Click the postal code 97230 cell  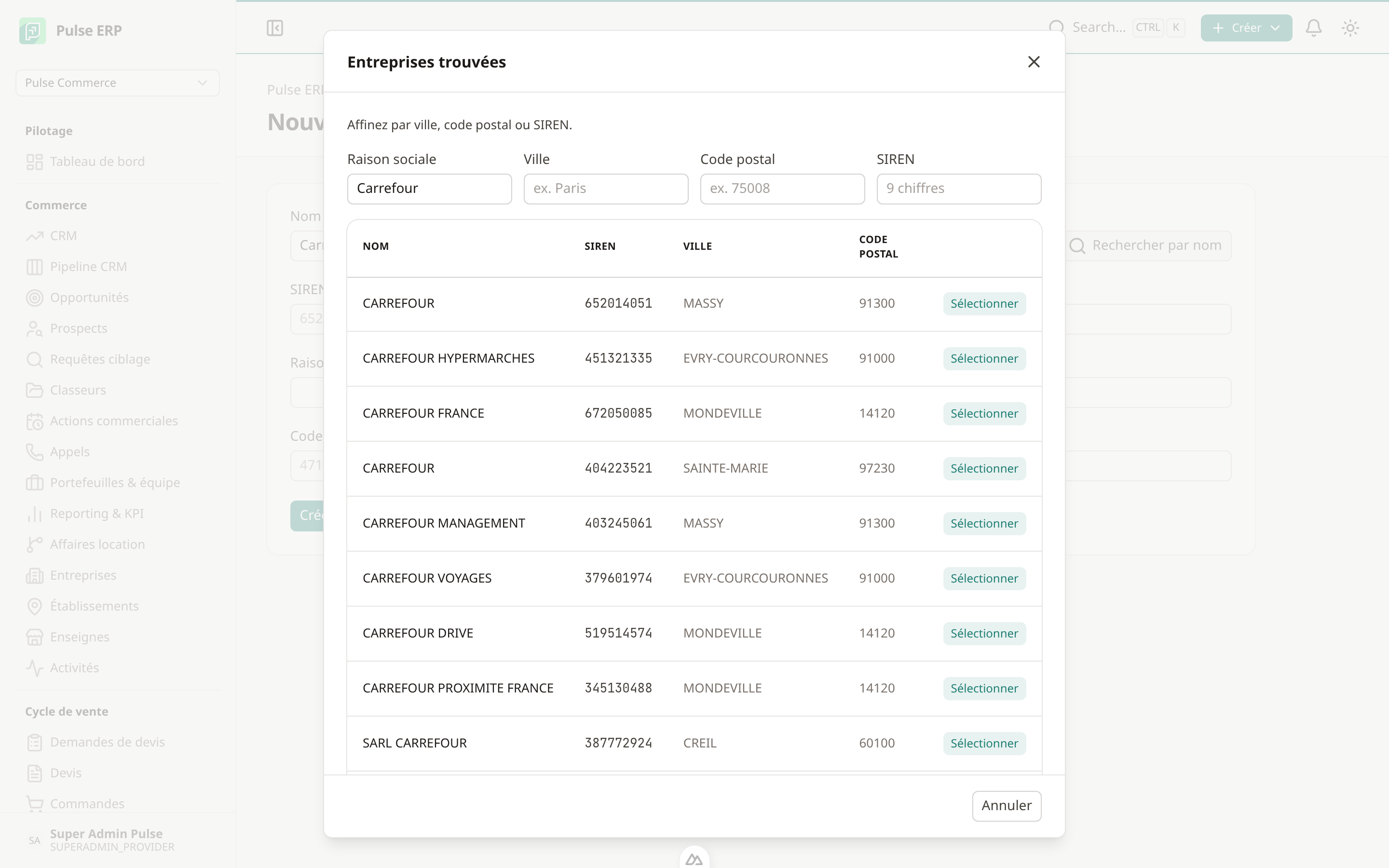point(876,468)
